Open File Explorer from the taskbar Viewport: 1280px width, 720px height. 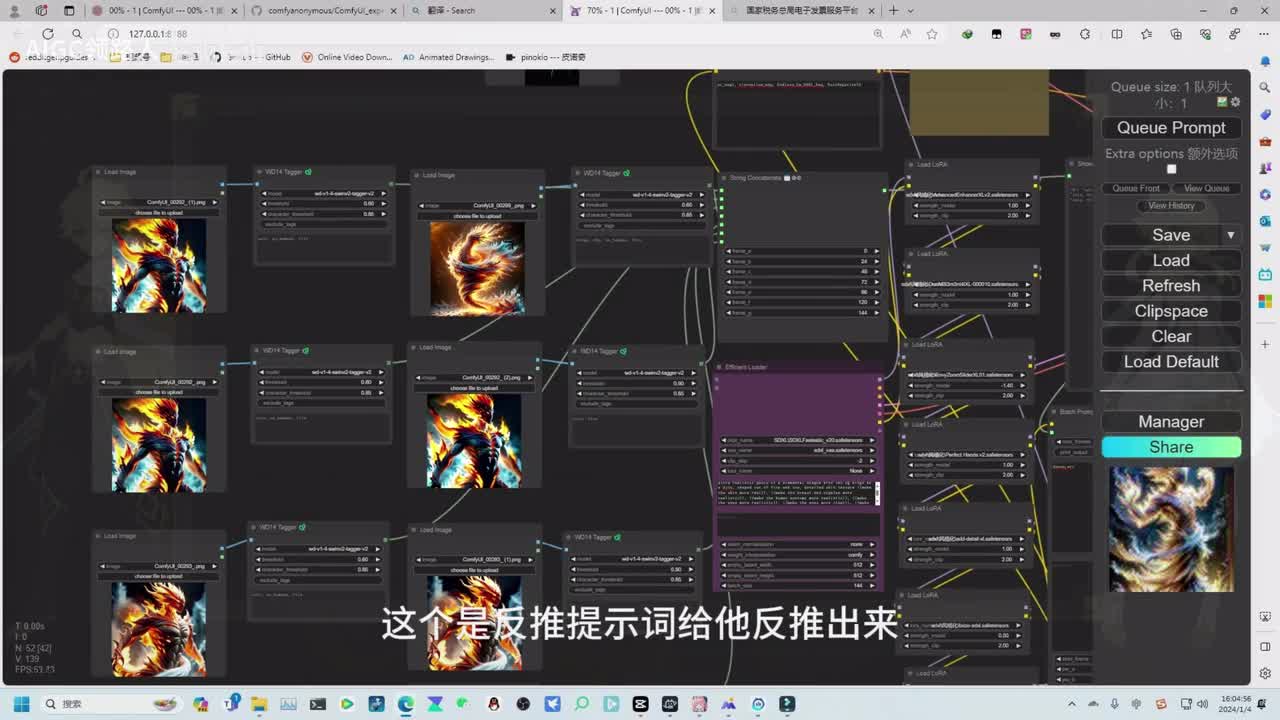coord(259,704)
